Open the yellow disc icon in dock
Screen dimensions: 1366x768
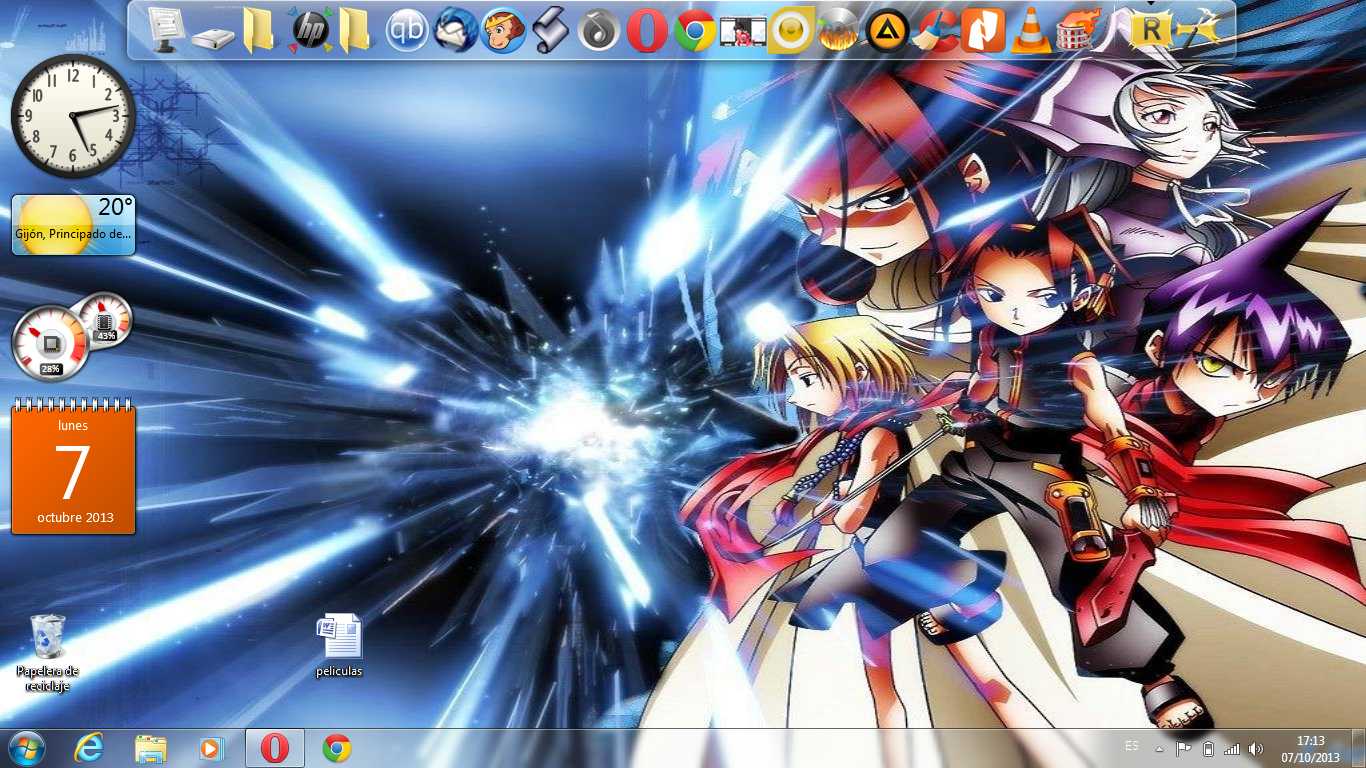791,31
